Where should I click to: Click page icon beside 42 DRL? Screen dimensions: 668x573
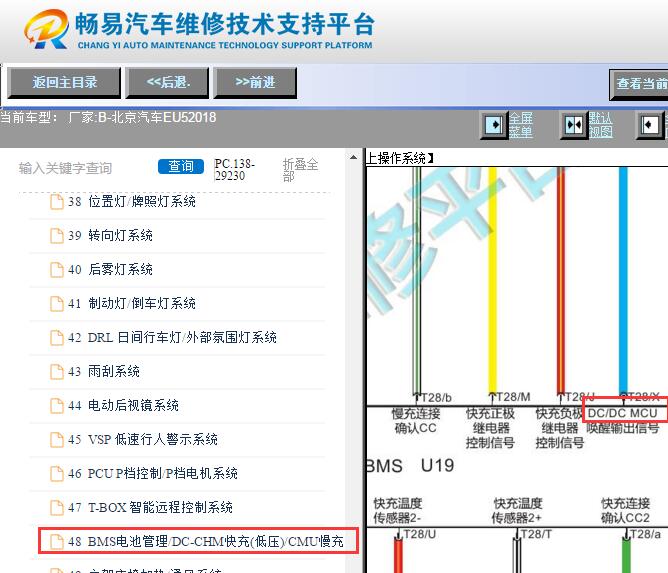click(x=57, y=337)
